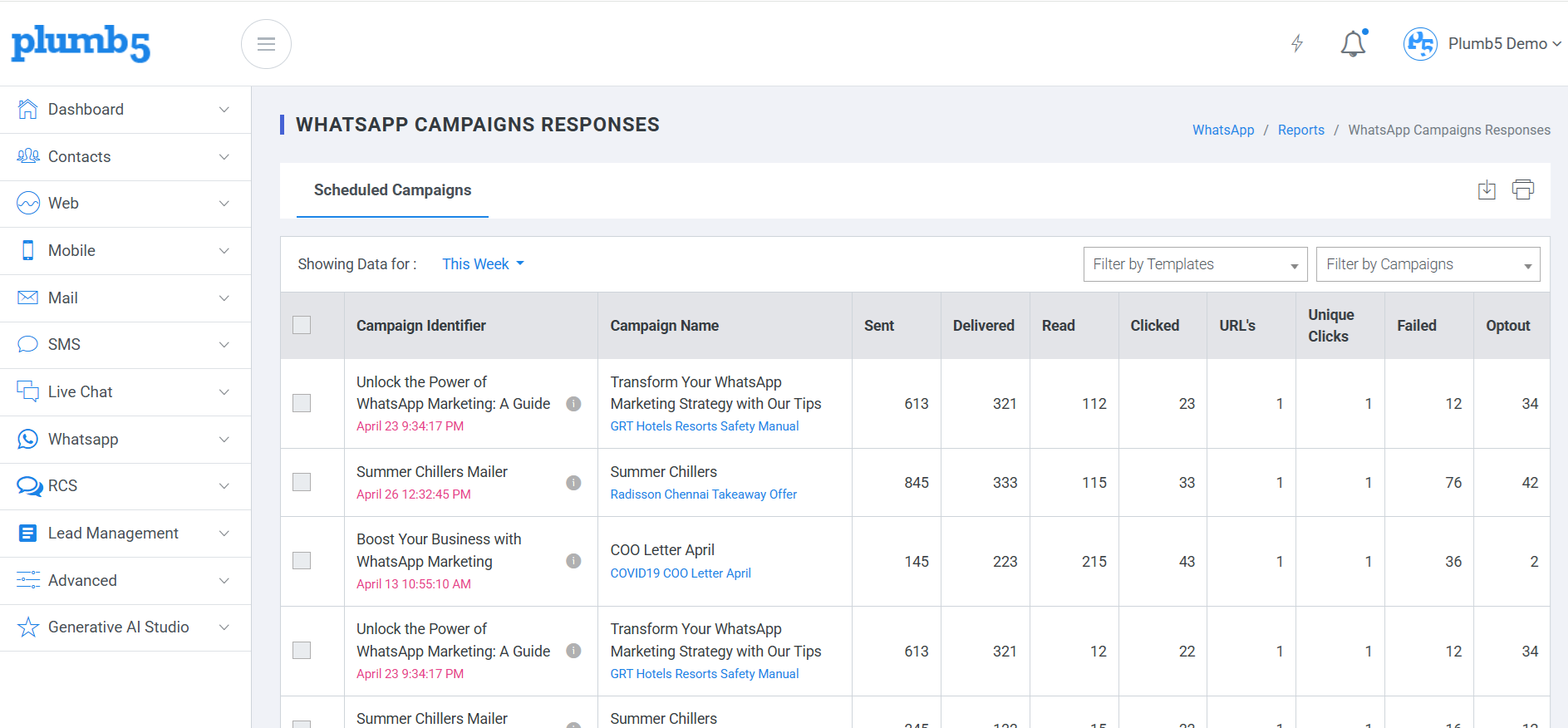
Task: Click the Generative AI Studio star icon
Action: click(28, 627)
